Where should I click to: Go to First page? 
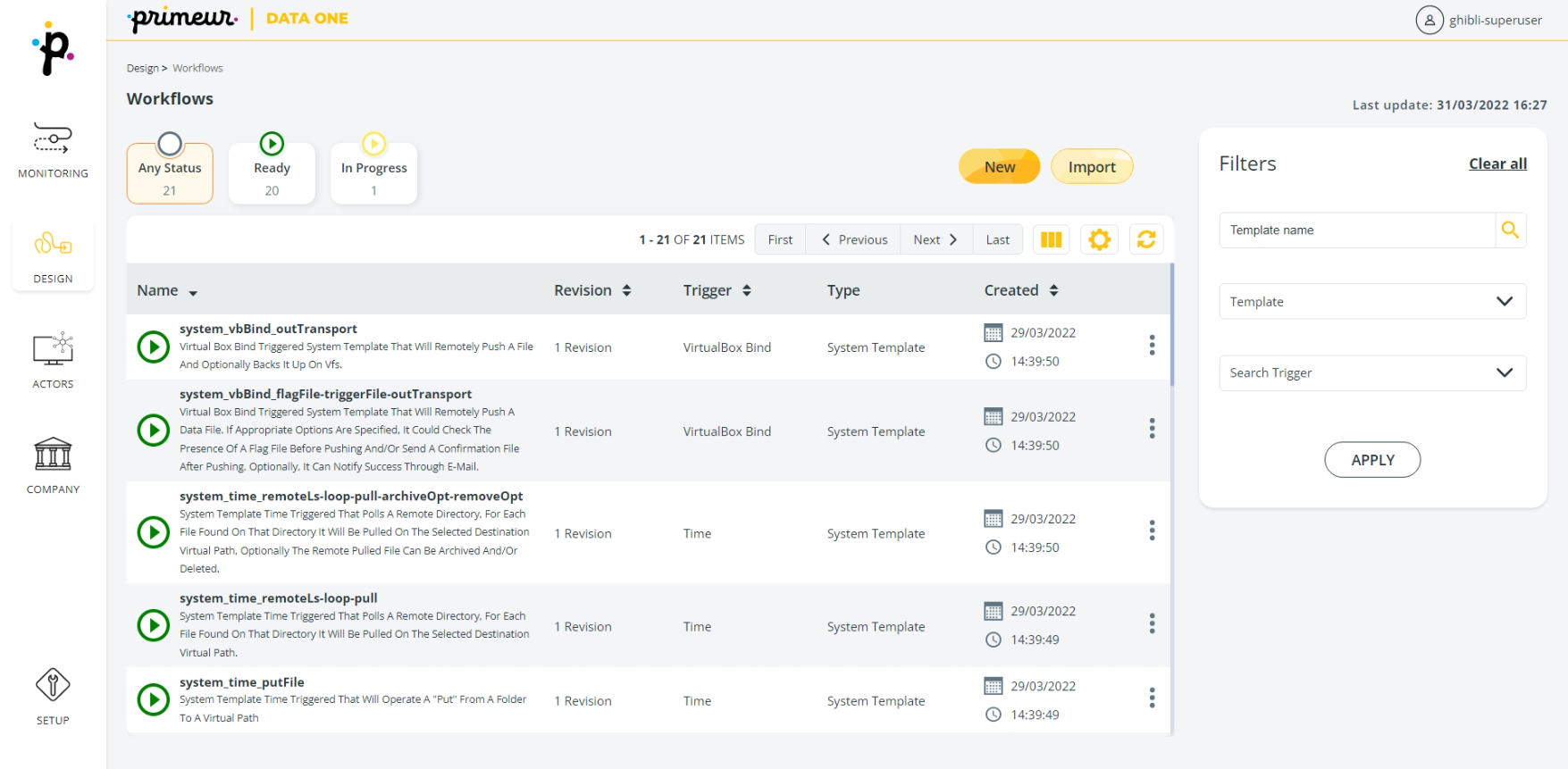click(x=780, y=239)
